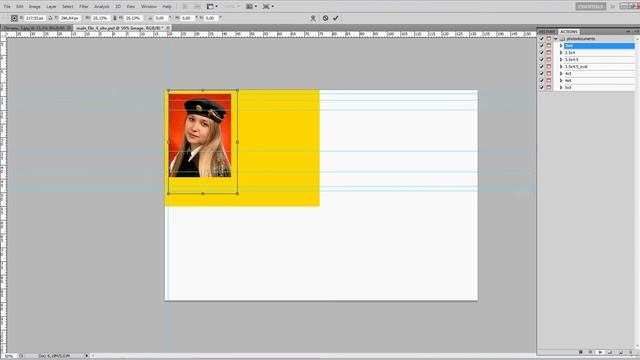Open the Arrange Documents dropdown

tap(251, 7)
